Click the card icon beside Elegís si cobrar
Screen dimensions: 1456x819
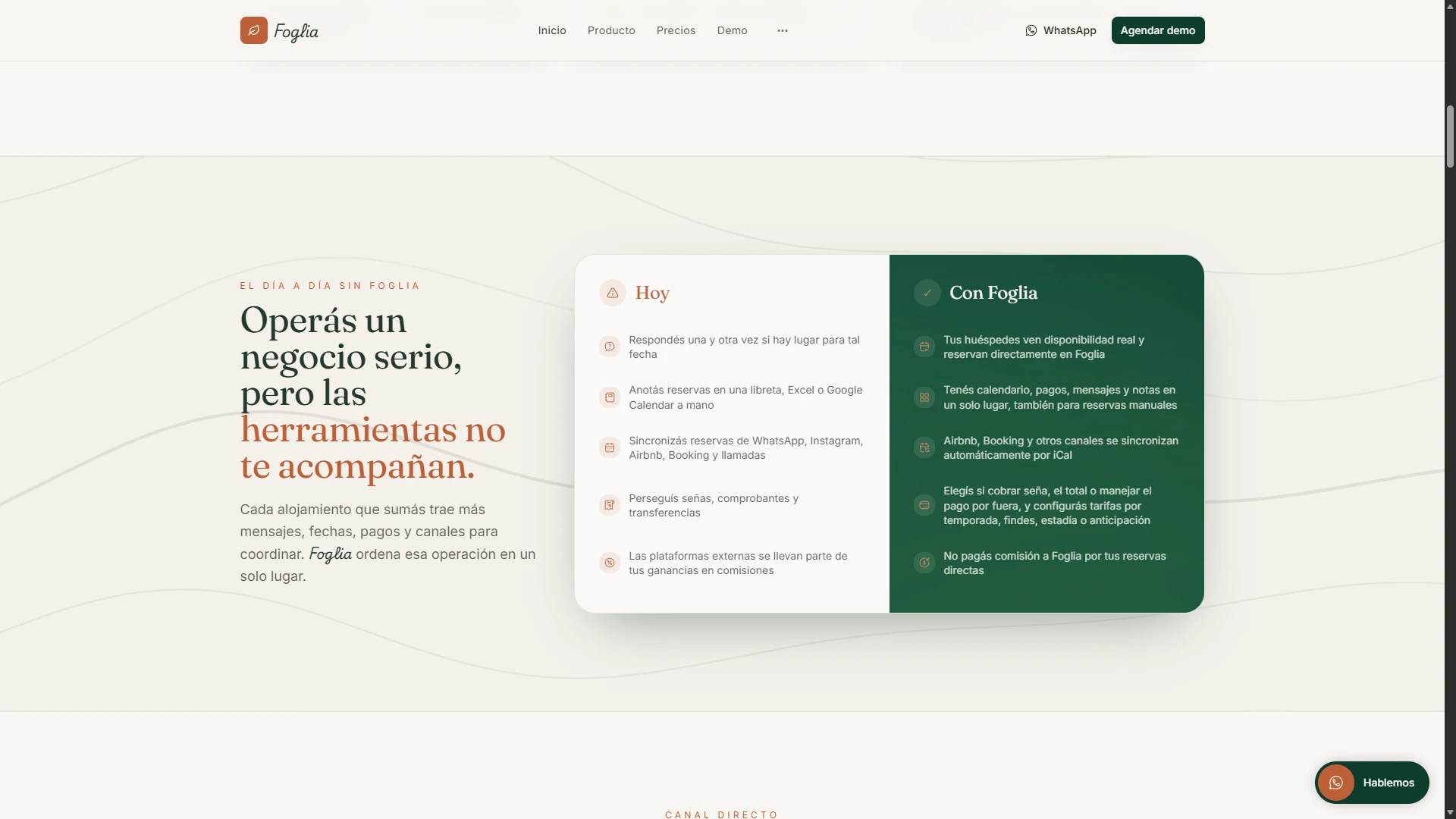(x=924, y=505)
